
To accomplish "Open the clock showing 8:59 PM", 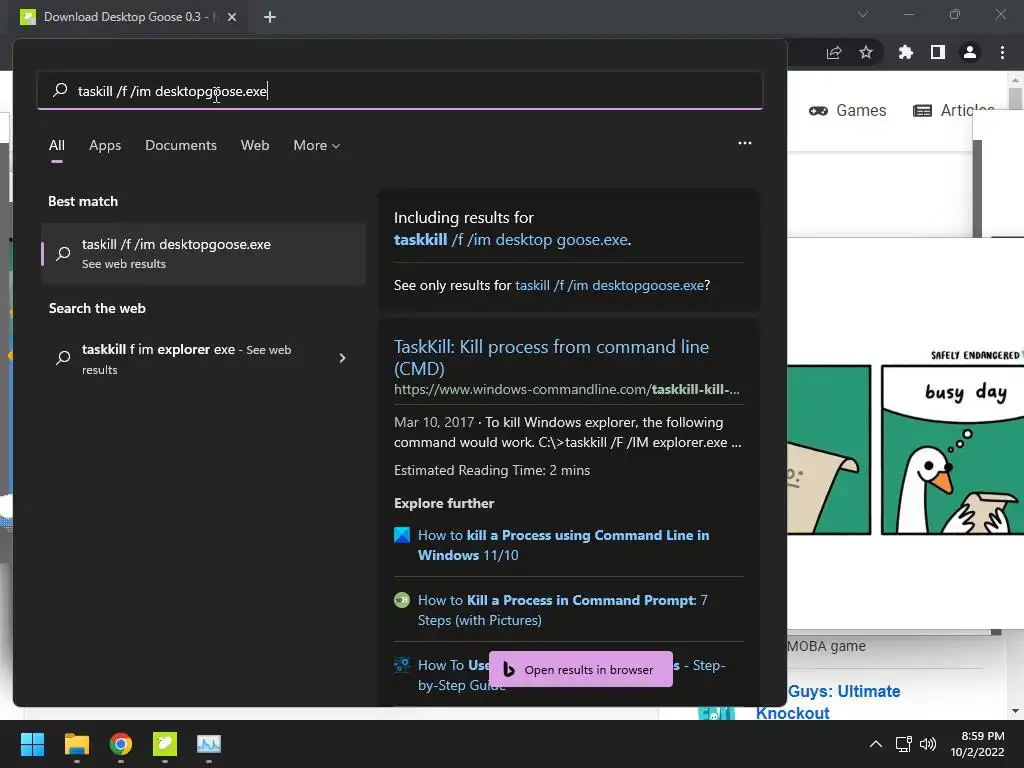I will [x=978, y=744].
